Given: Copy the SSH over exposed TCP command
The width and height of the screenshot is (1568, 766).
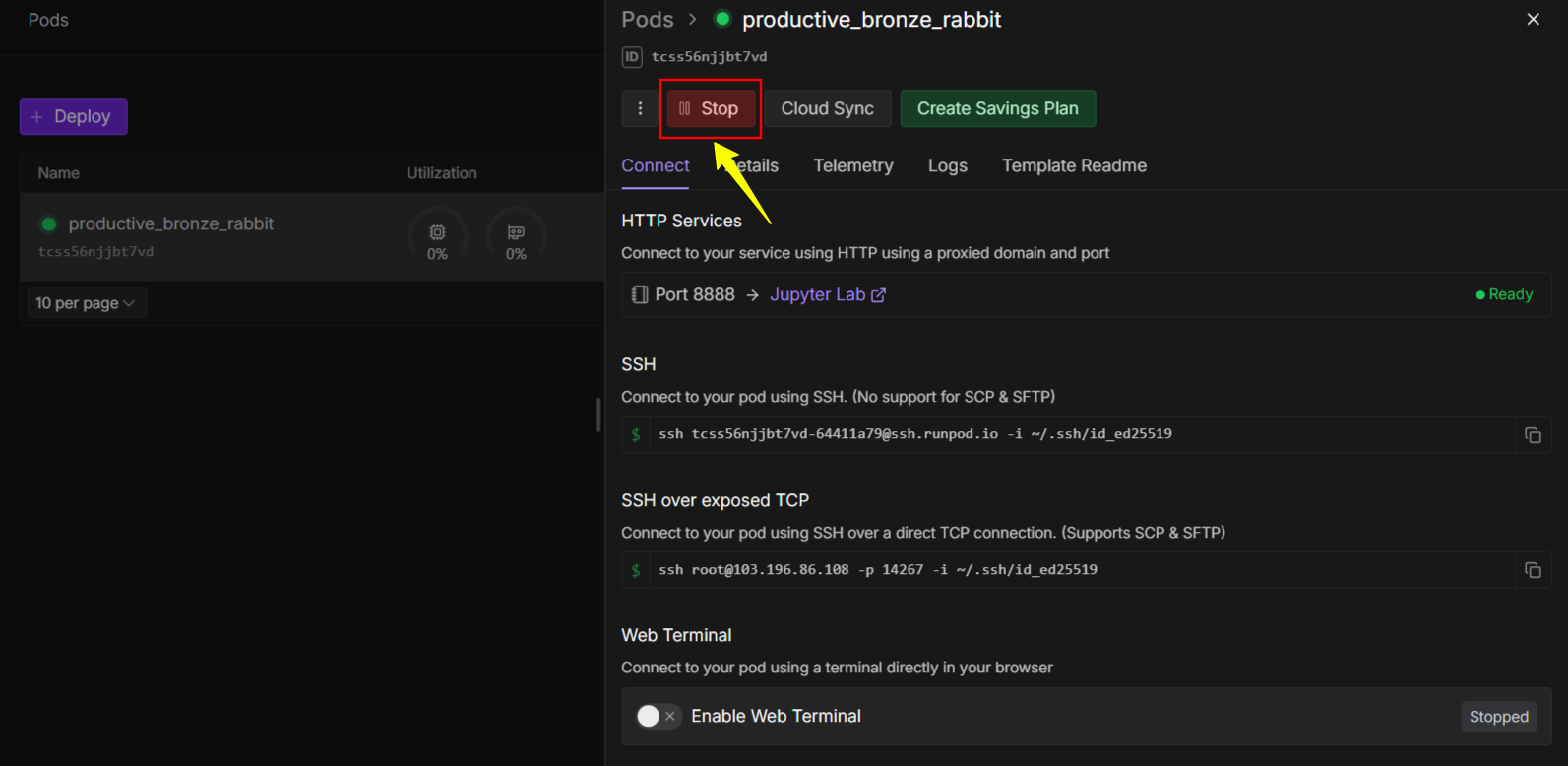Looking at the screenshot, I should tap(1533, 570).
